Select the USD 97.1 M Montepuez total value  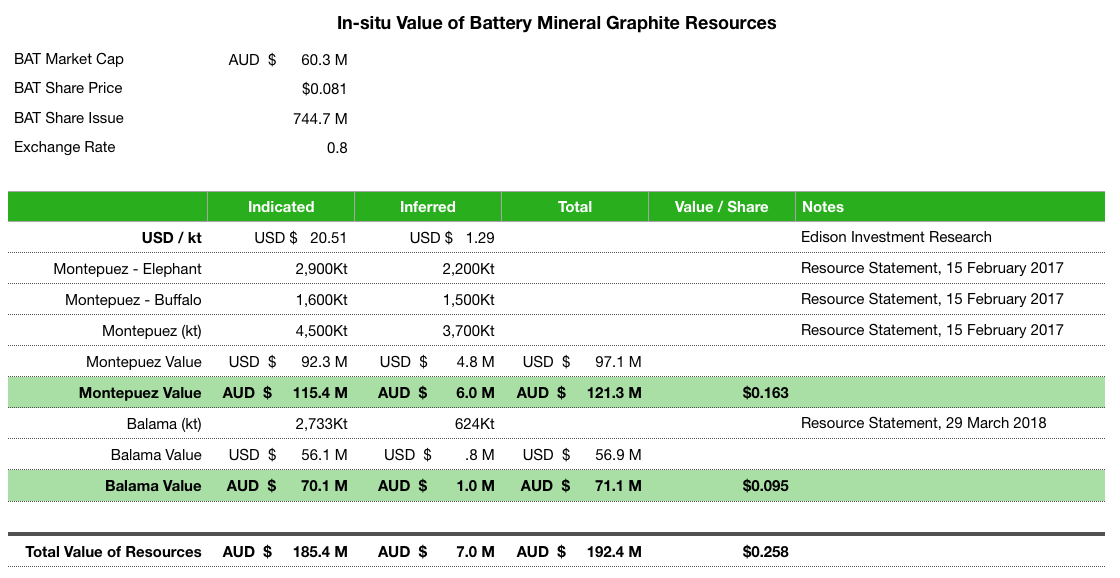(582, 362)
